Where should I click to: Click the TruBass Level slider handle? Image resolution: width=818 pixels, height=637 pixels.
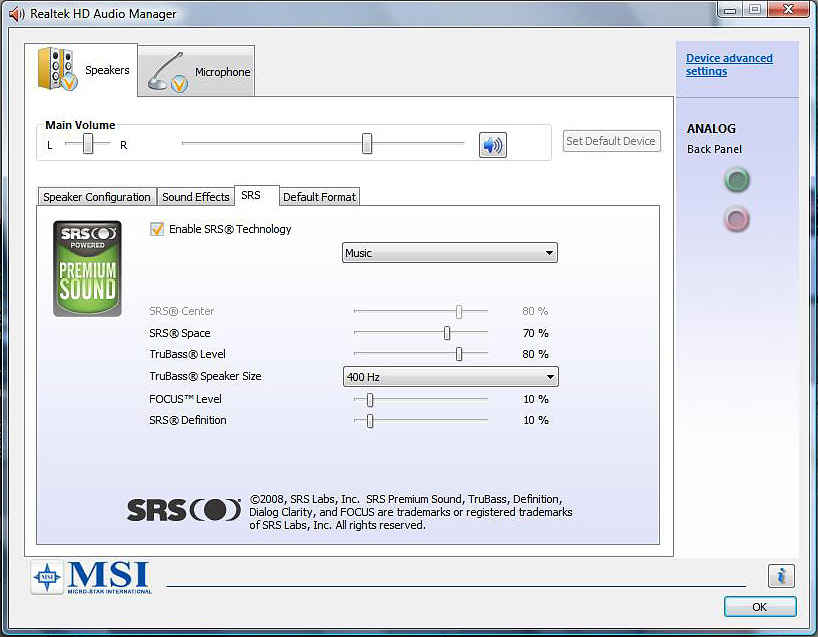[x=459, y=354]
